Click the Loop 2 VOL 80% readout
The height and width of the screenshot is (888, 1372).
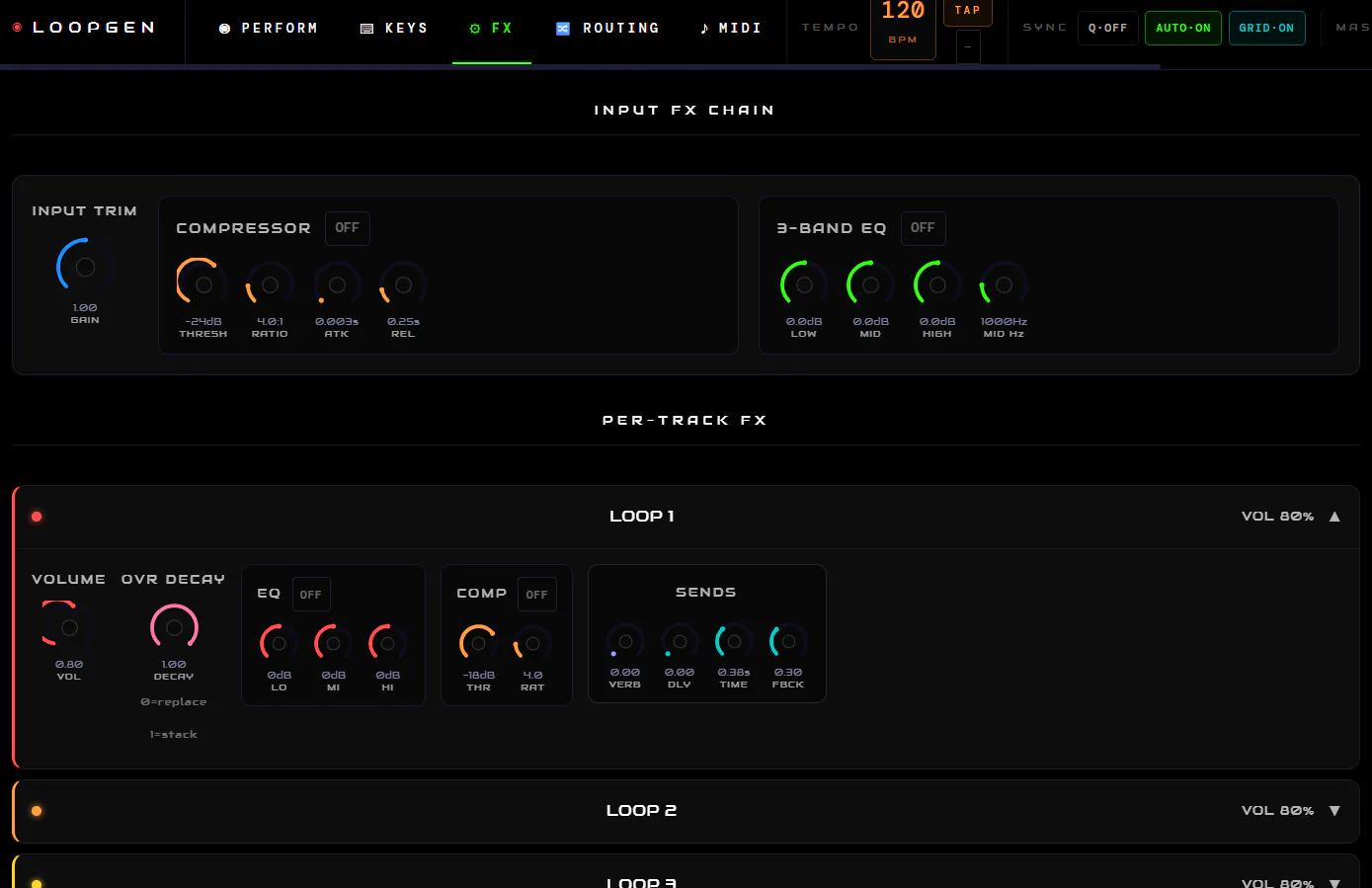click(x=1277, y=811)
